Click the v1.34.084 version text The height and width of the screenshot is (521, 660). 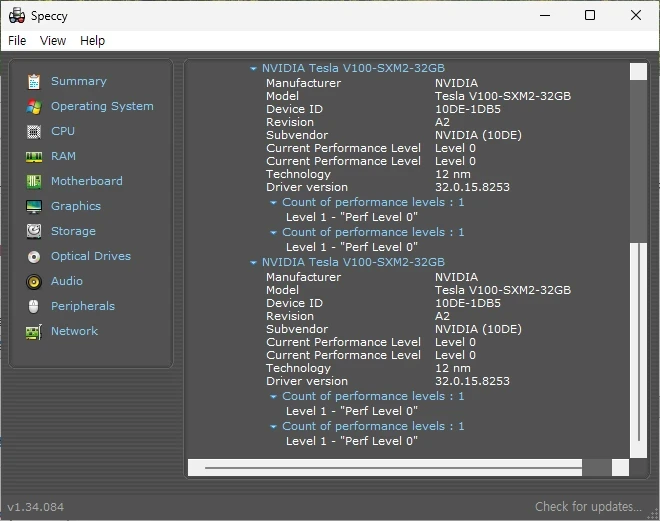click(35, 507)
